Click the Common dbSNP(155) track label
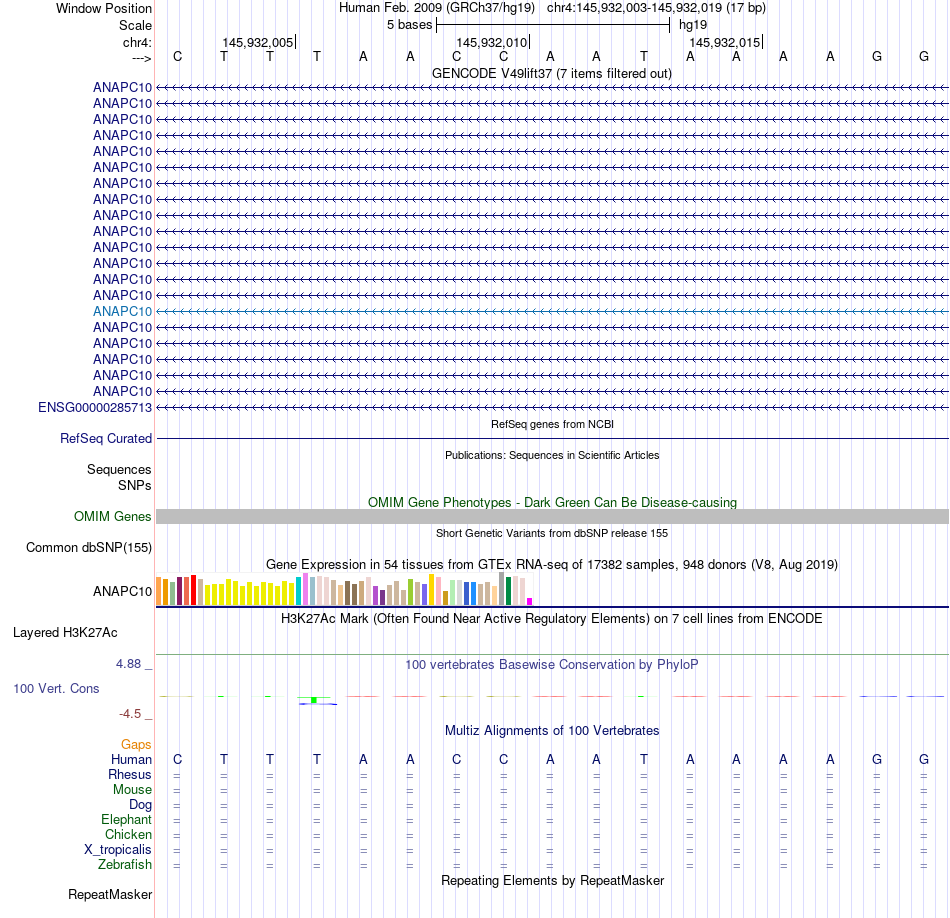This screenshot has height=918, width=950. pos(89,547)
